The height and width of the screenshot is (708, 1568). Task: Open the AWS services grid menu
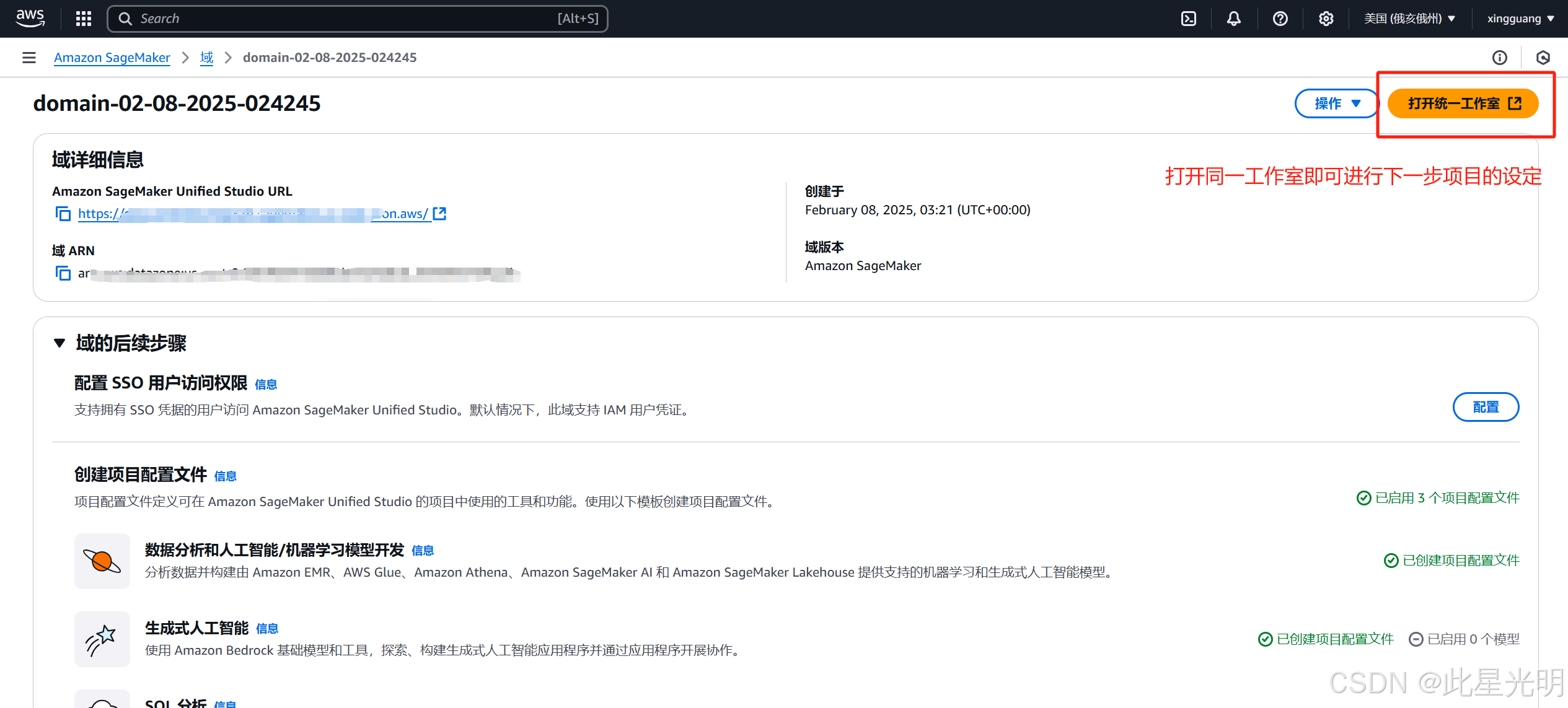83,19
